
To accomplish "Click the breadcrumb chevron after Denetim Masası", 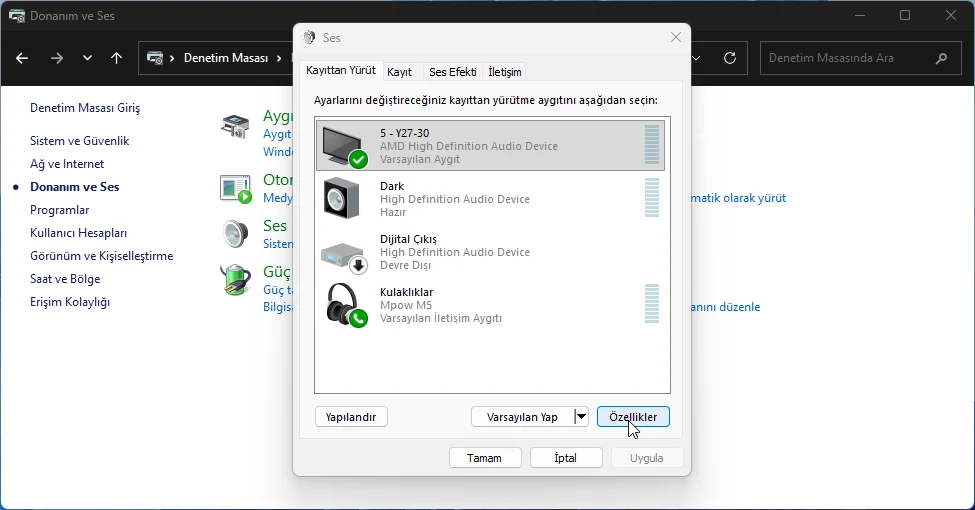I will click(x=279, y=58).
